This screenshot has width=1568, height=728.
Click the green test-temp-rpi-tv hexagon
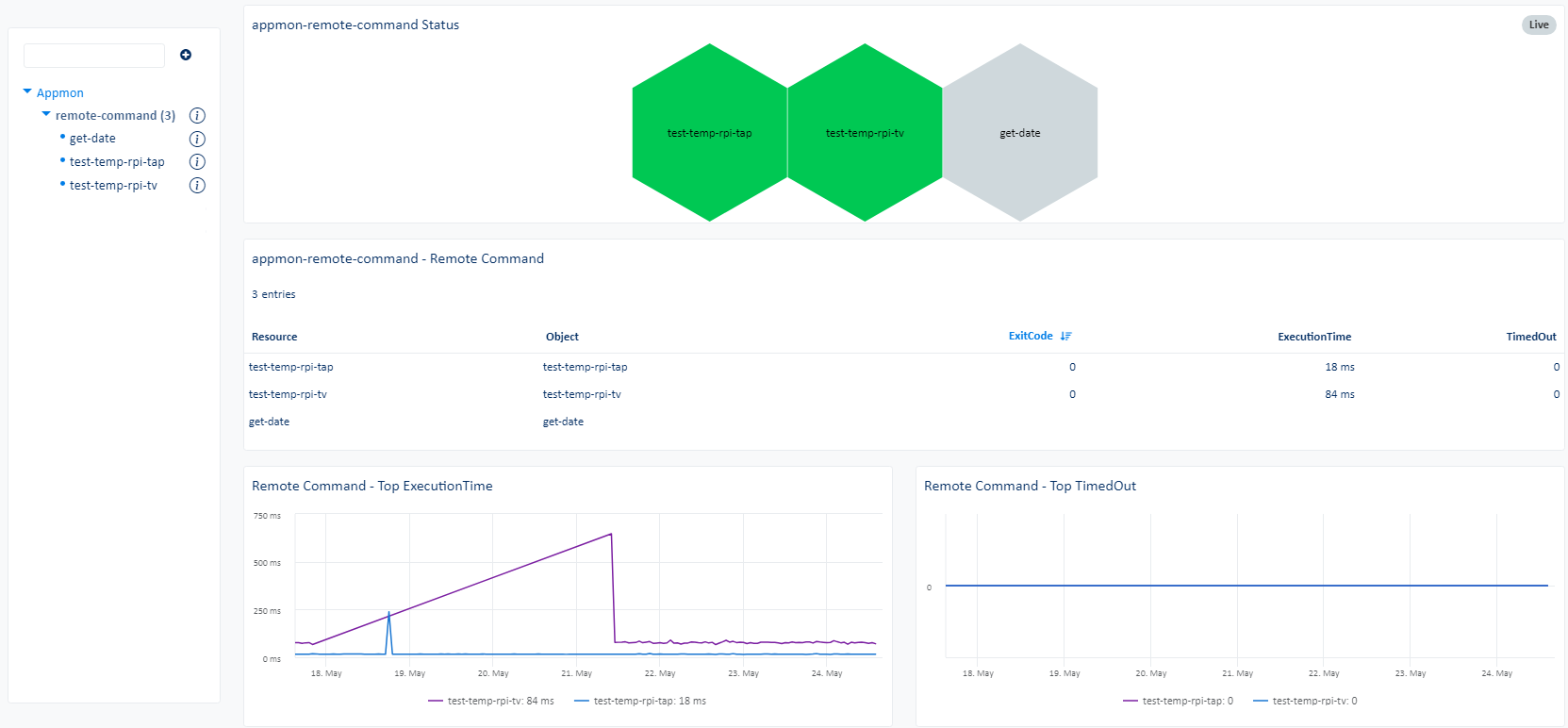pyautogui.click(x=865, y=133)
